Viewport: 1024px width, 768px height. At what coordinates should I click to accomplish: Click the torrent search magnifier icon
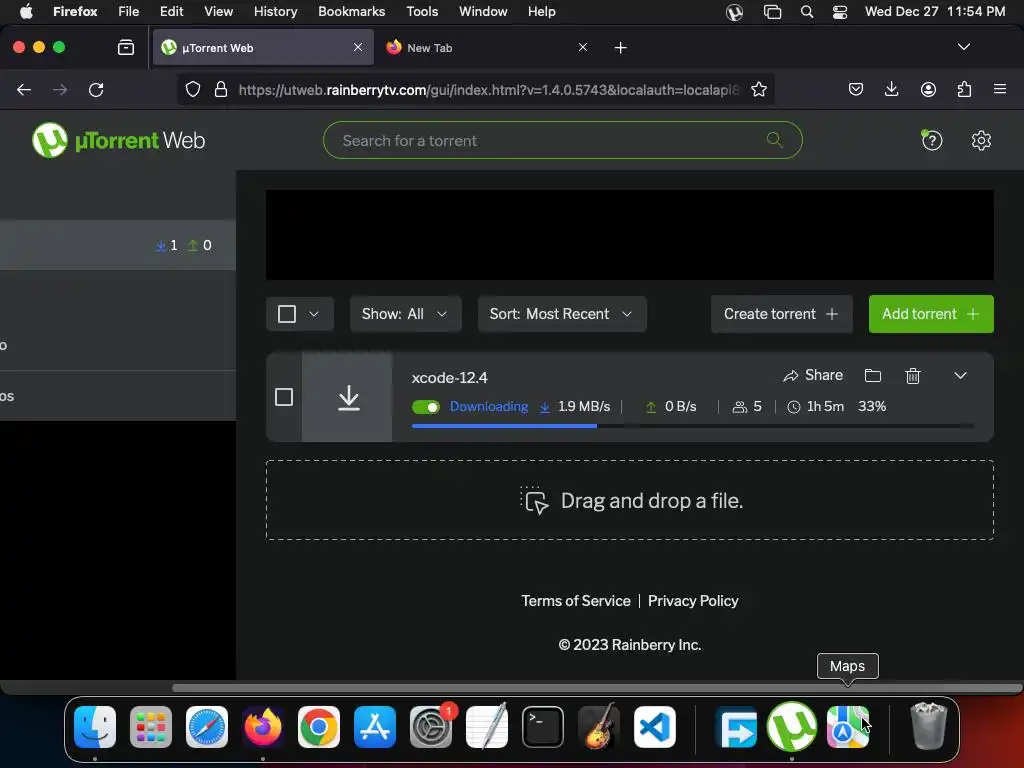pyautogui.click(x=775, y=140)
